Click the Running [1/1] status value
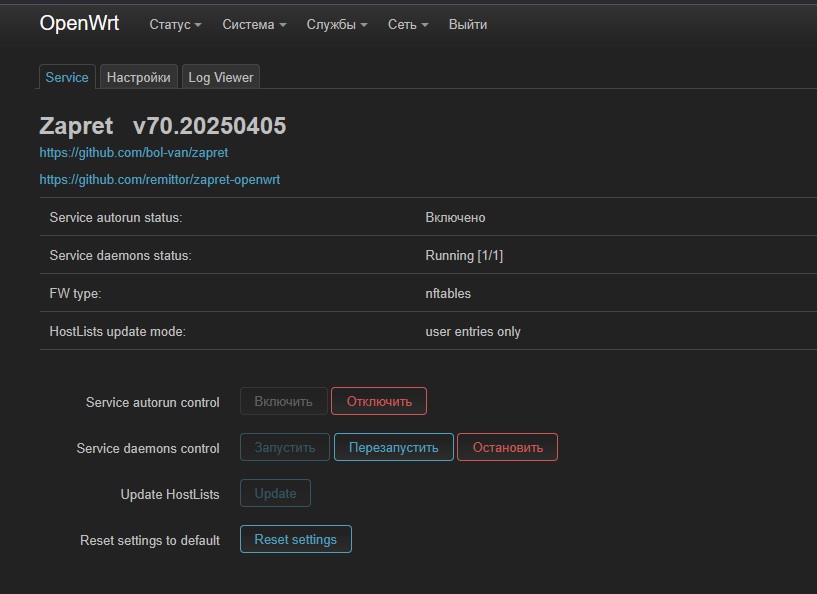This screenshot has width=817, height=594. (x=464, y=255)
